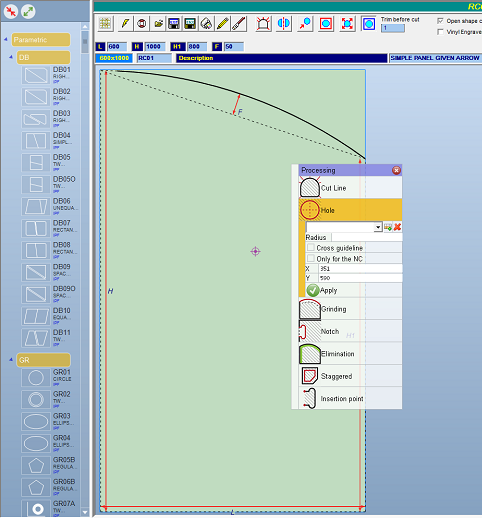Click the color print palette icon
The width and height of the screenshot is (482, 518).
point(206,24)
